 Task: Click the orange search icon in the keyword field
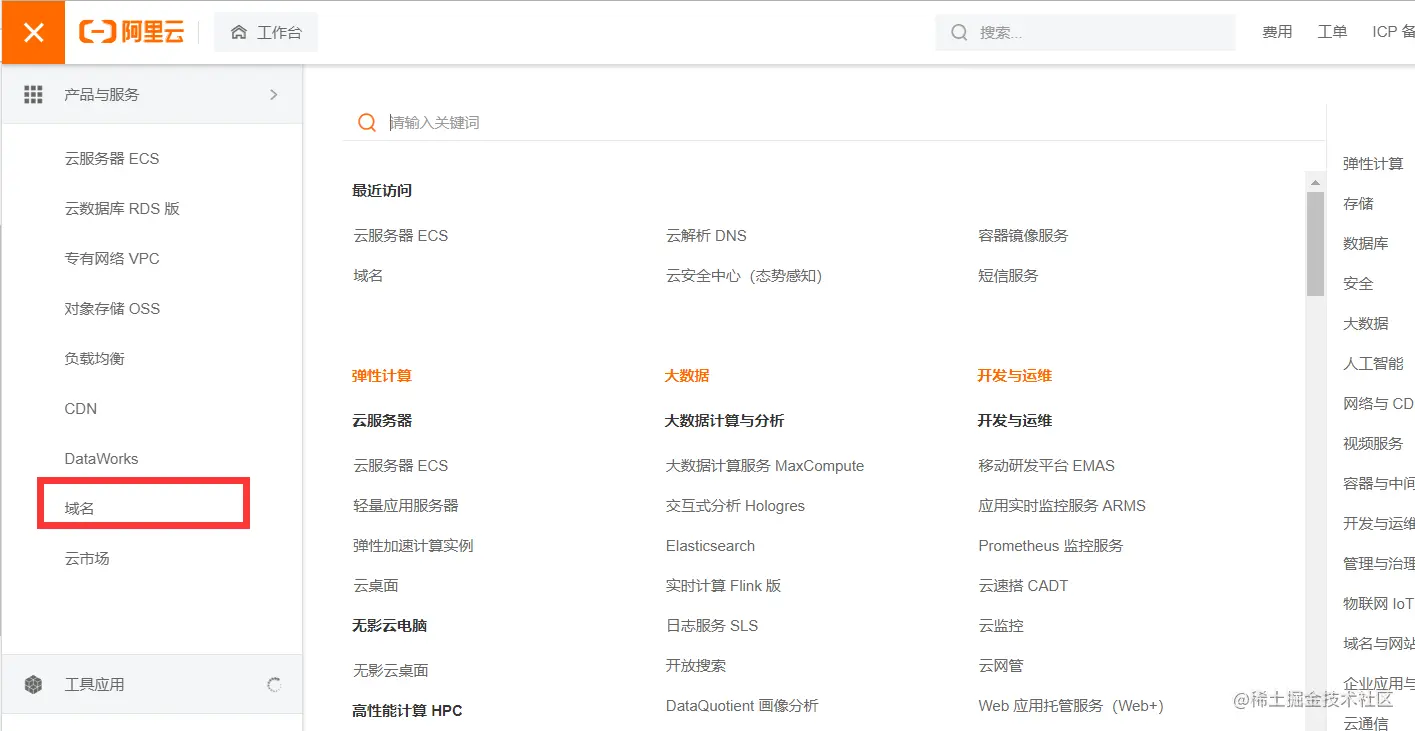pyautogui.click(x=367, y=122)
